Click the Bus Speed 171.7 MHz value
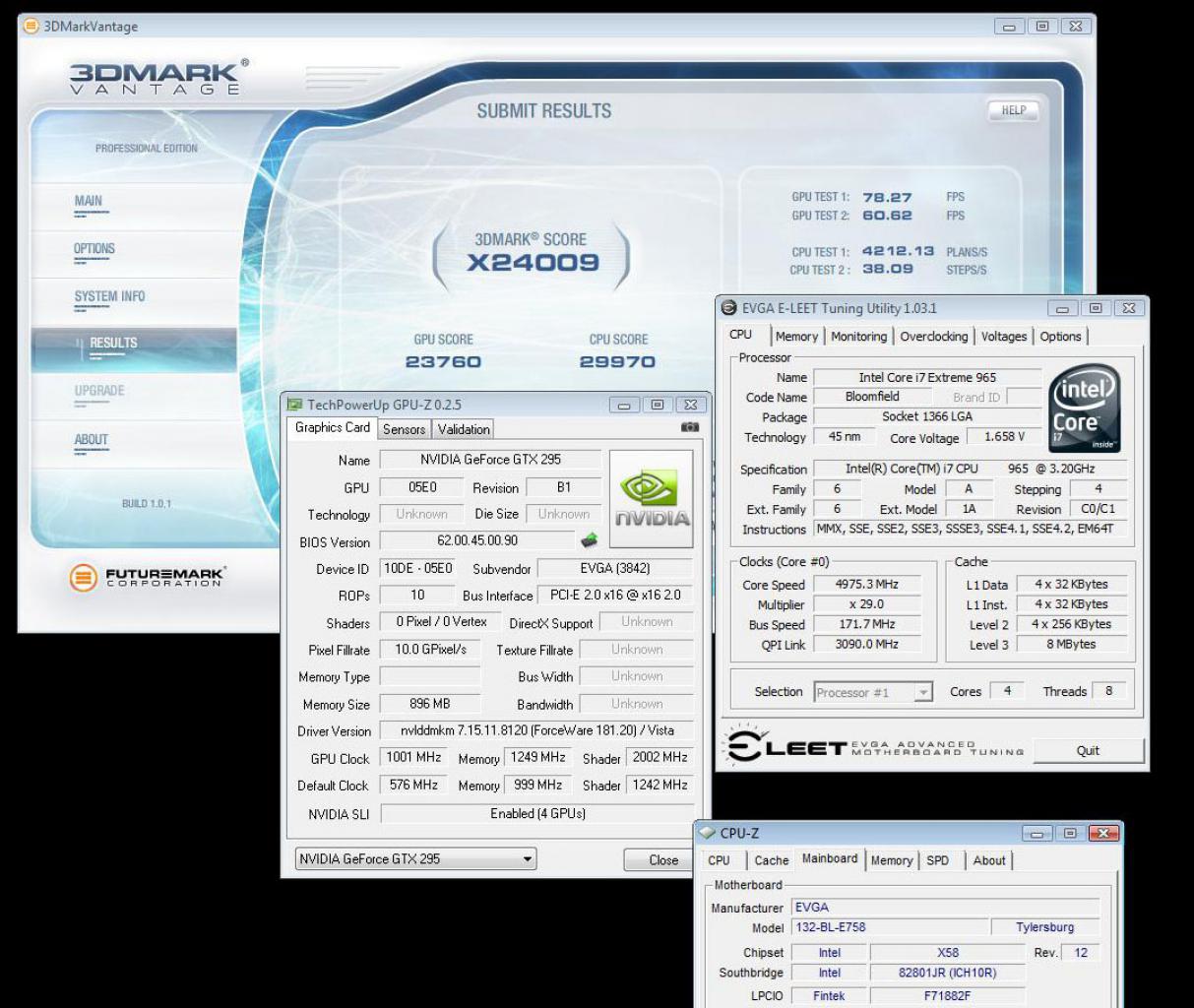 (867, 624)
